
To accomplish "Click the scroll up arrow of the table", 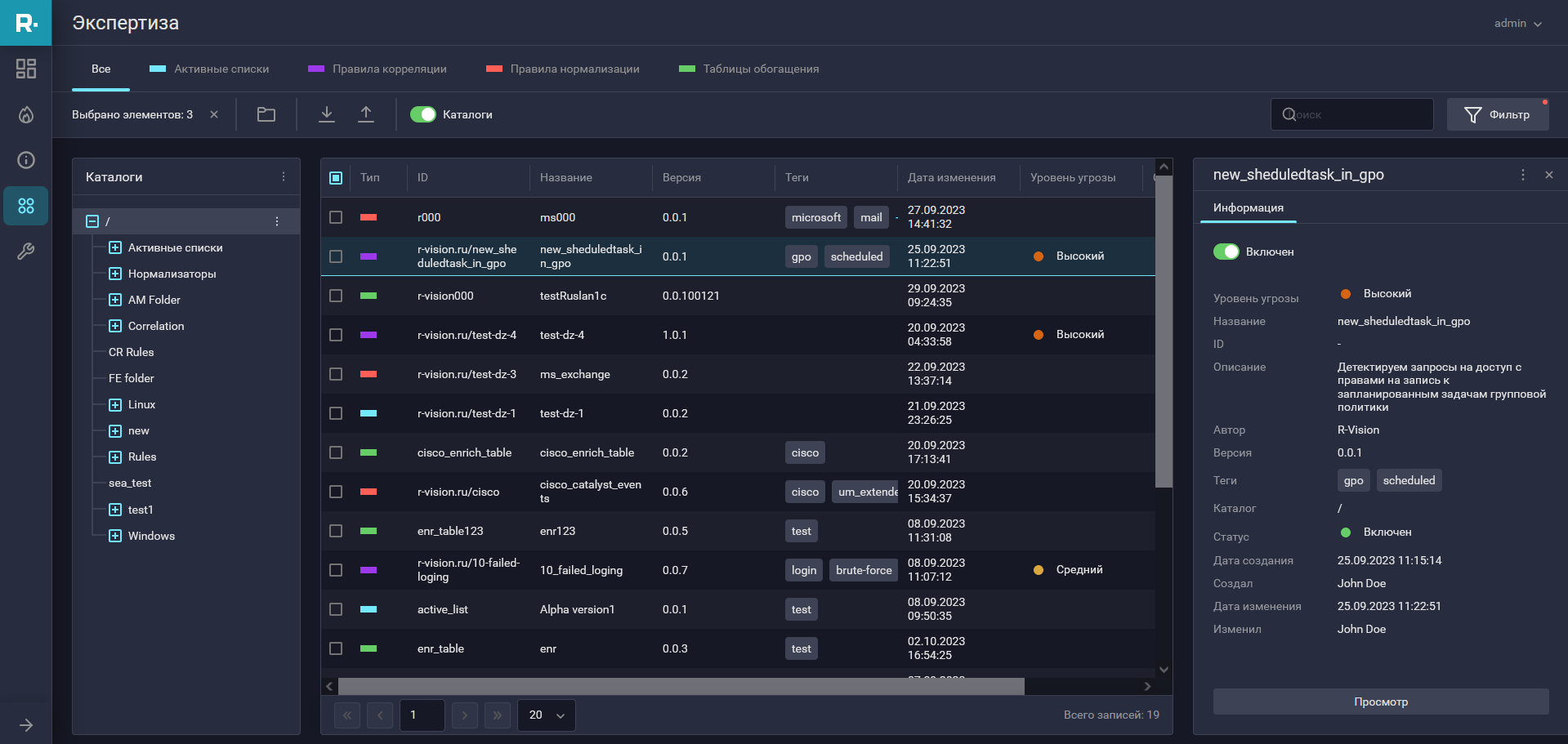I will tap(1164, 167).
